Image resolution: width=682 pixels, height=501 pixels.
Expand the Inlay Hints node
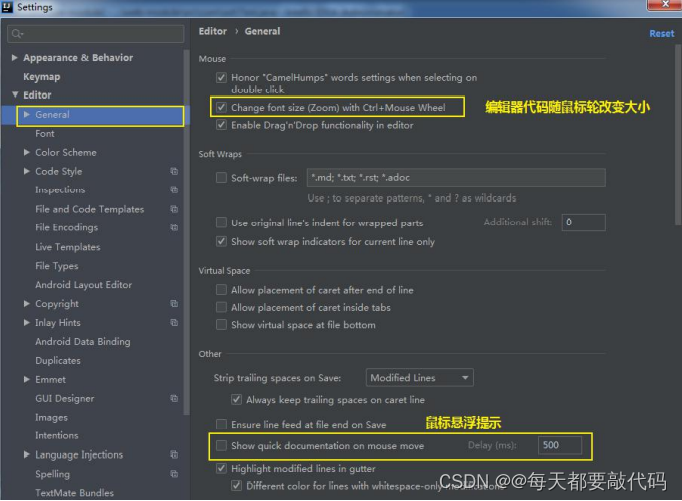[x=27, y=323]
